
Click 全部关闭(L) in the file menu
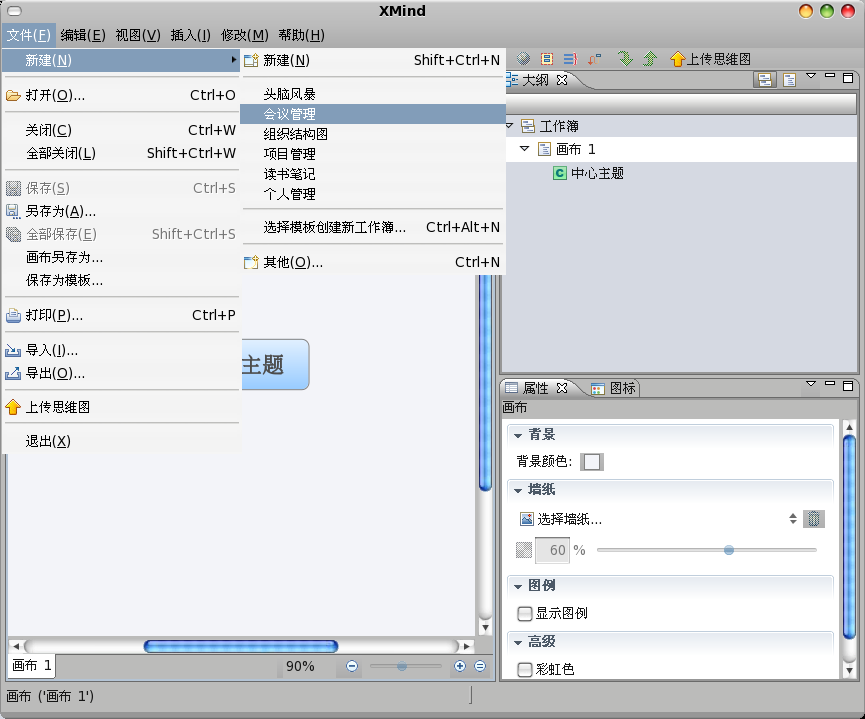coord(121,153)
